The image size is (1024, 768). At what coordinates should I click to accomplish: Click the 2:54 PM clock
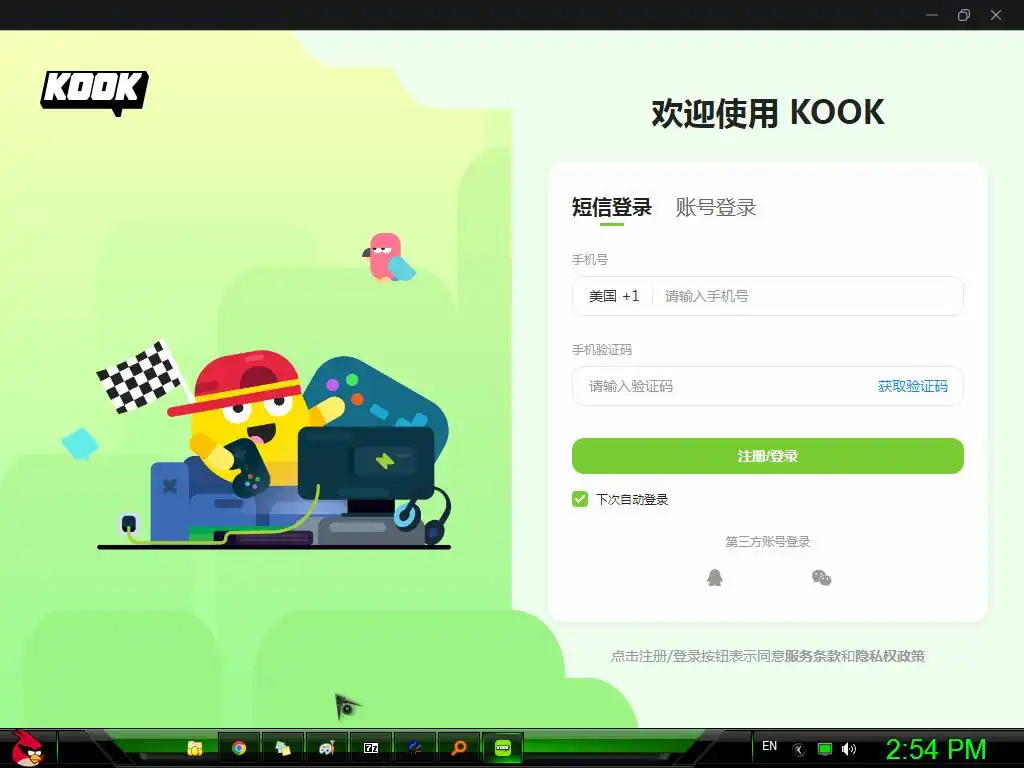pos(936,749)
